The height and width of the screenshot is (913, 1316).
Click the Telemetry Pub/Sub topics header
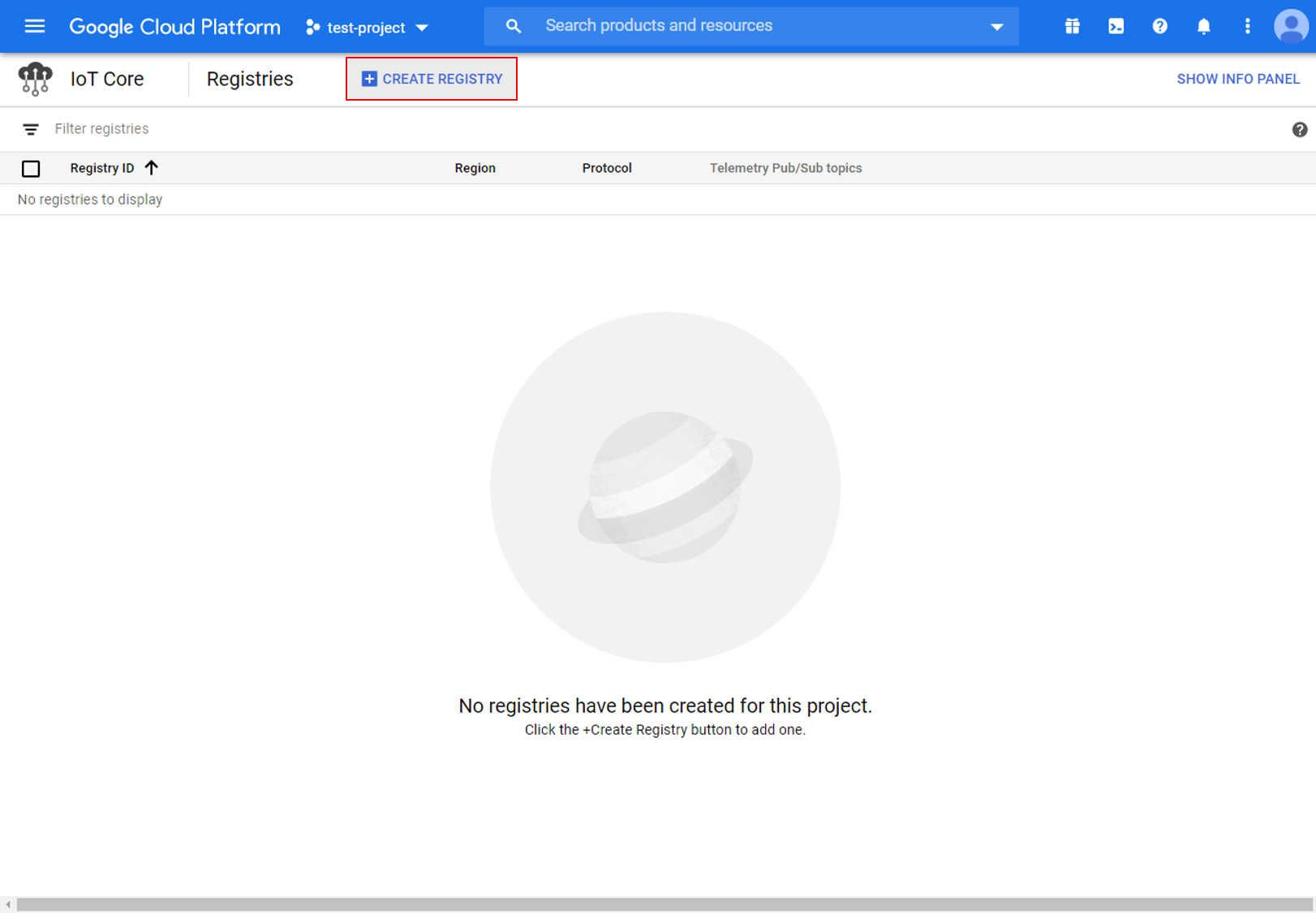[x=785, y=168]
